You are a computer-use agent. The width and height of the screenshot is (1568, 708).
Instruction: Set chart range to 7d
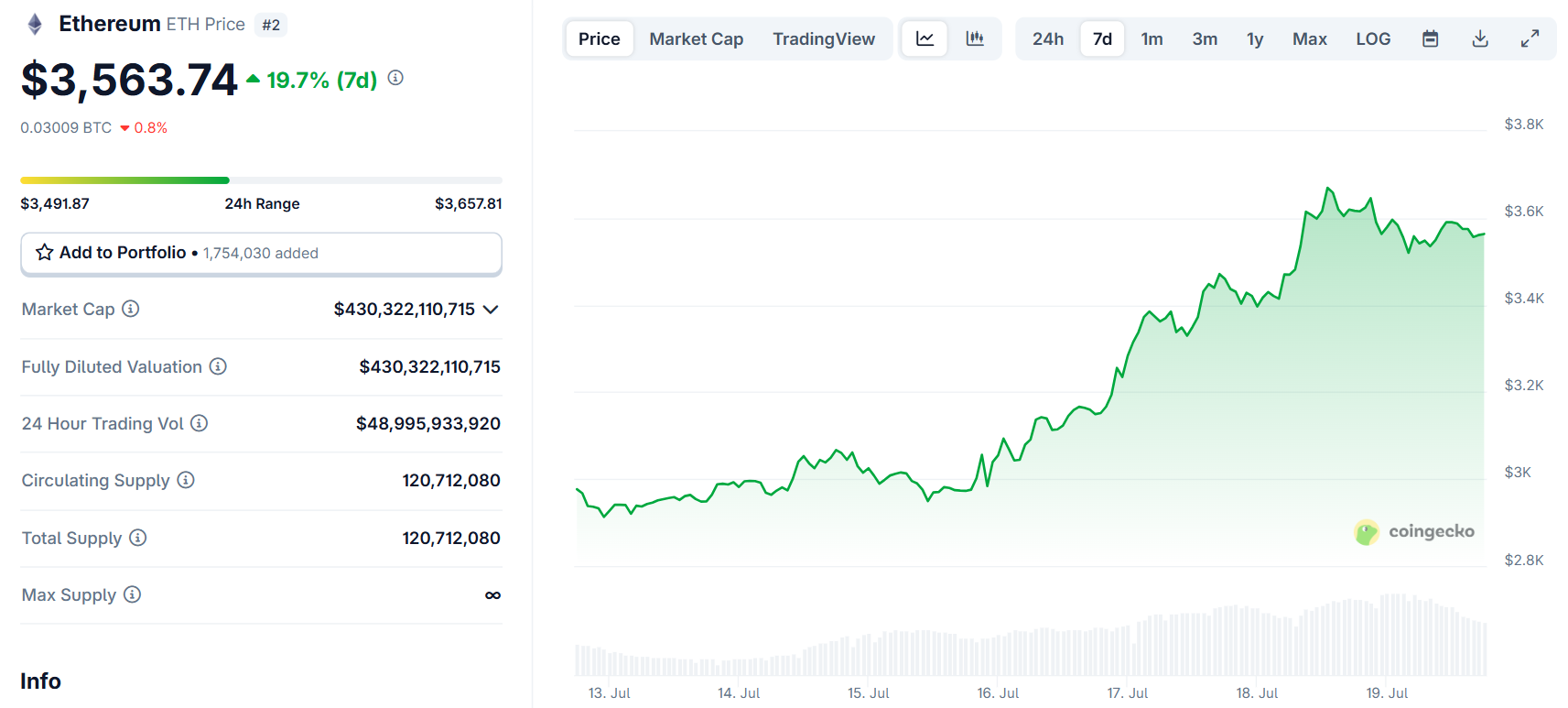[1102, 38]
